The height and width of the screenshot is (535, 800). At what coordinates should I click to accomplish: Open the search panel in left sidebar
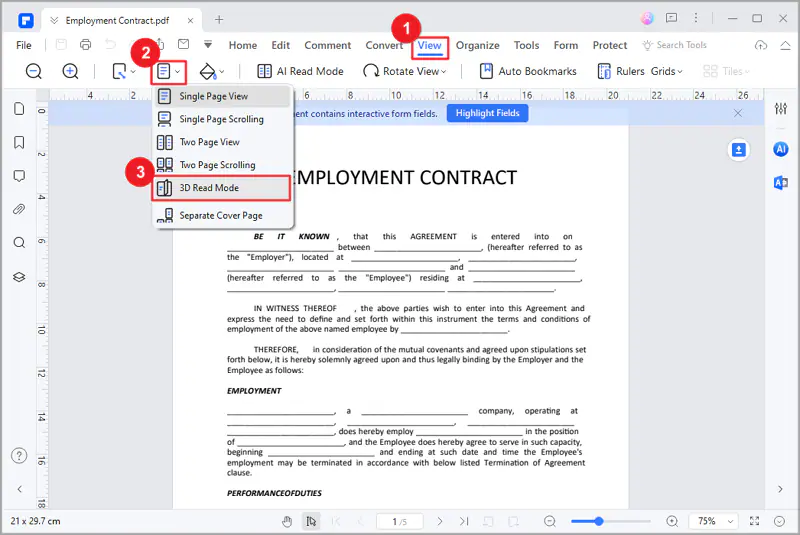[x=19, y=243]
